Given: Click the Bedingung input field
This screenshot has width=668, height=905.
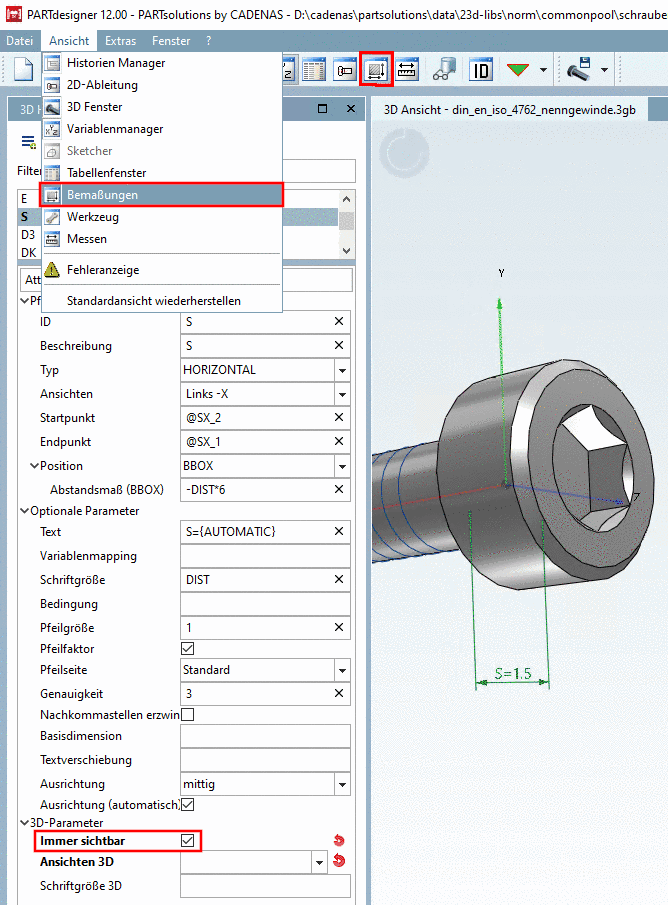Looking at the screenshot, I should [265, 604].
